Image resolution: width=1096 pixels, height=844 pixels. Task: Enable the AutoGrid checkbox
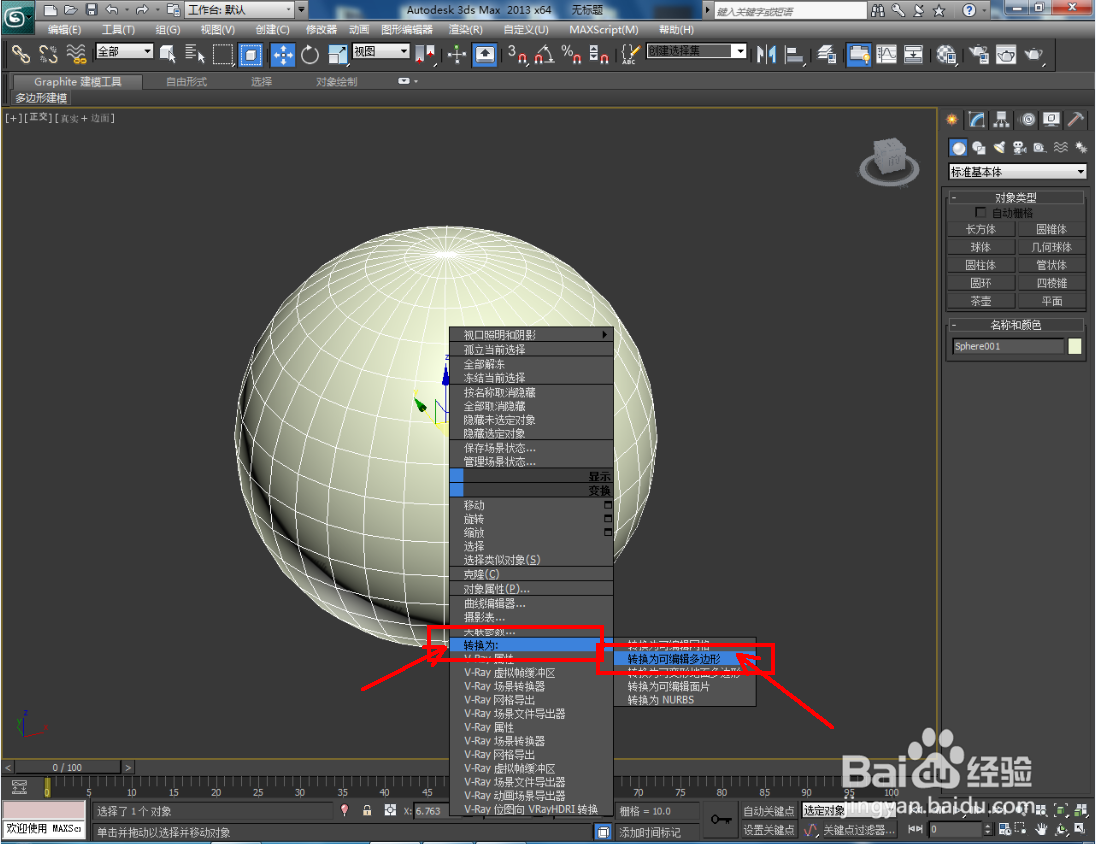pyautogui.click(x=980, y=212)
